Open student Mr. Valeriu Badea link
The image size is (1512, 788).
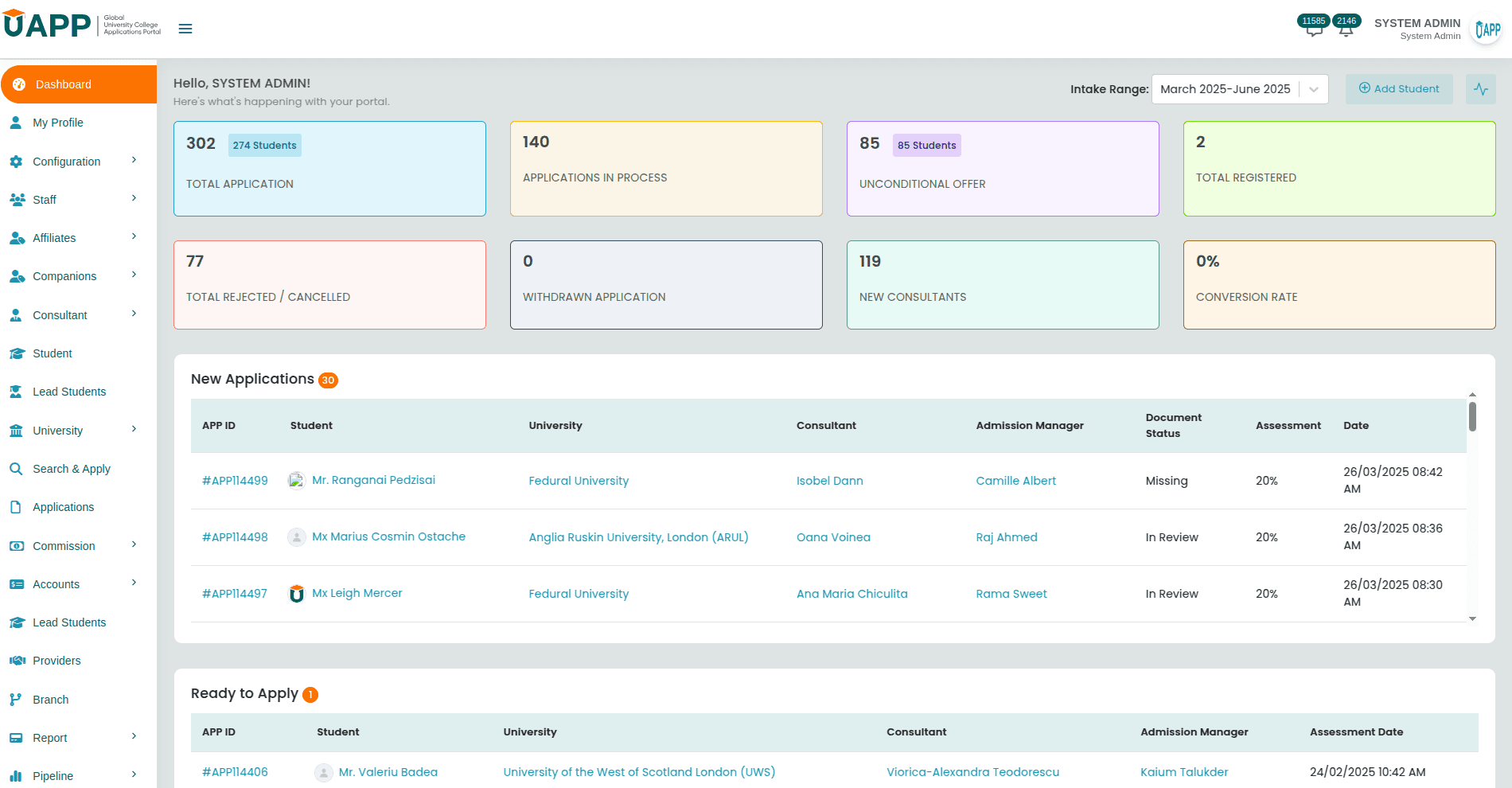[x=388, y=772]
